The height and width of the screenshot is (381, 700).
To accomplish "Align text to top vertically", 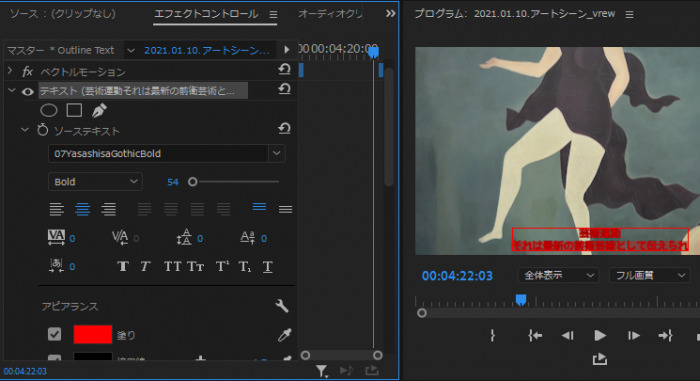I will pos(259,207).
